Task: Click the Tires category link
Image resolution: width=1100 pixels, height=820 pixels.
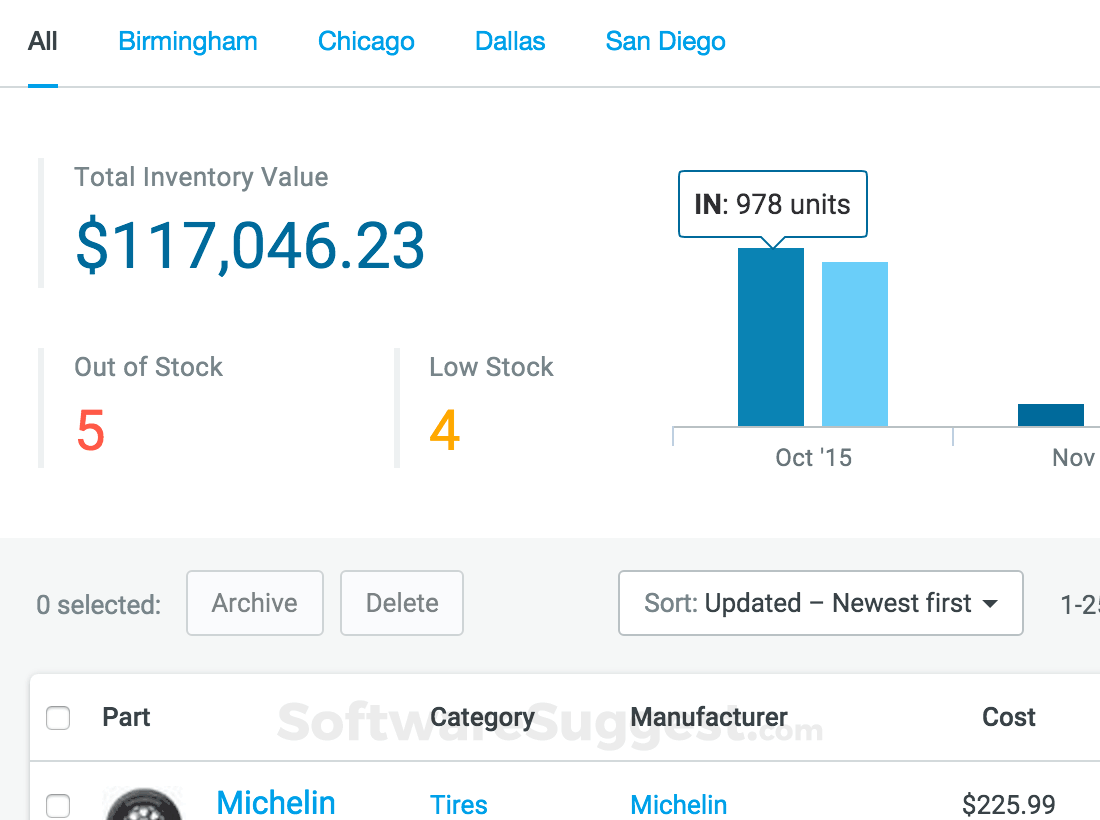Action: (458, 805)
